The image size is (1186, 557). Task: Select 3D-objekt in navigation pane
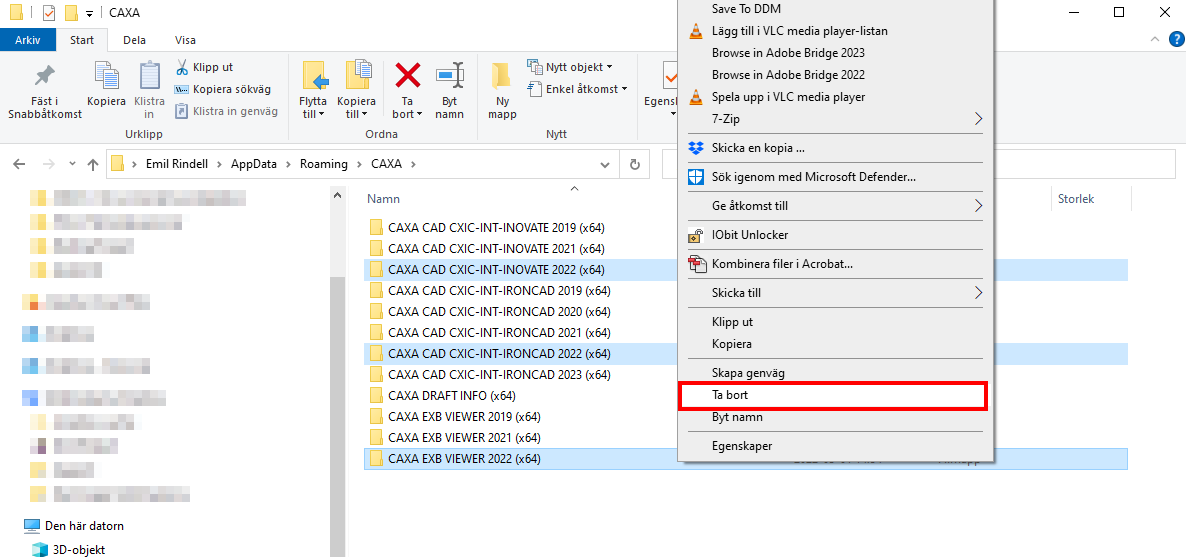[x=68, y=549]
